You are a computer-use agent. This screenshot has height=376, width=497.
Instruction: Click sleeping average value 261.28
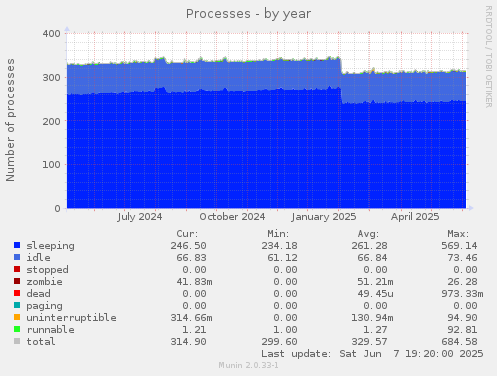pyautogui.click(x=369, y=246)
